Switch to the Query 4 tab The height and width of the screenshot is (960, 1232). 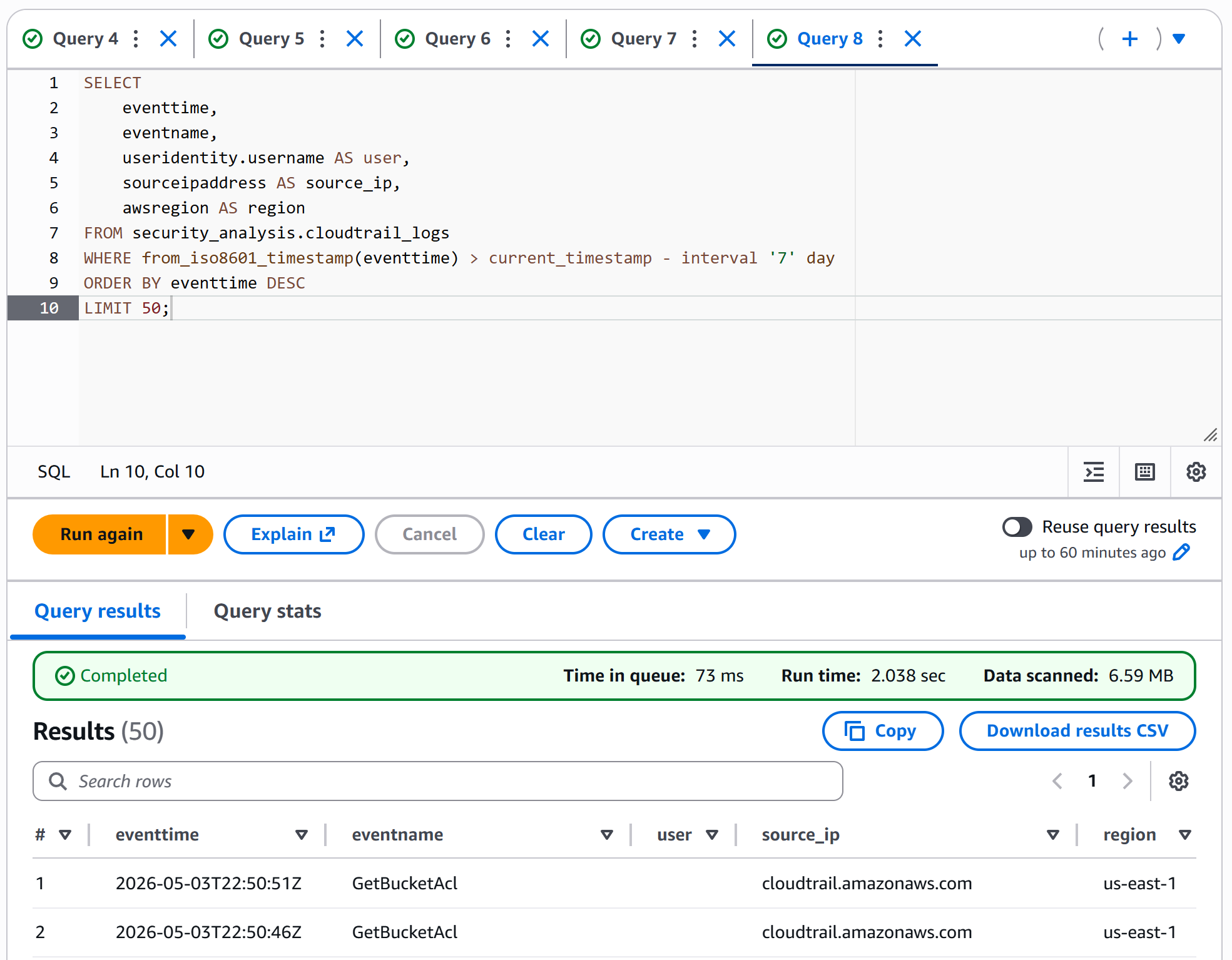pyautogui.click(x=85, y=39)
